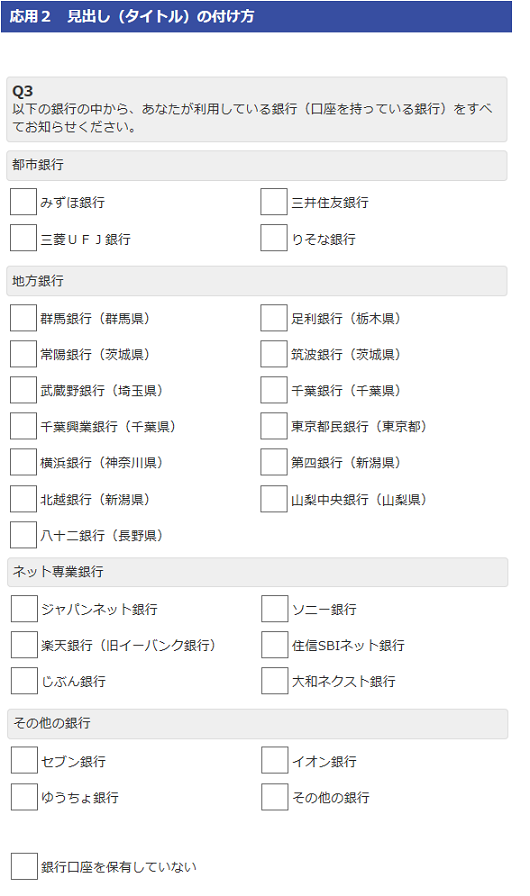Check the 山梨中央銀行（山梨県） checkbox
The width and height of the screenshot is (530, 896).
coord(274,499)
